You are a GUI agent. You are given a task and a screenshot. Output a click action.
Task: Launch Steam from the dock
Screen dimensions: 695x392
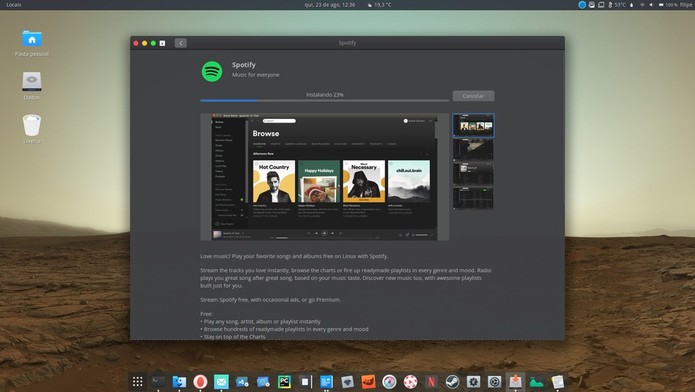pos(452,381)
